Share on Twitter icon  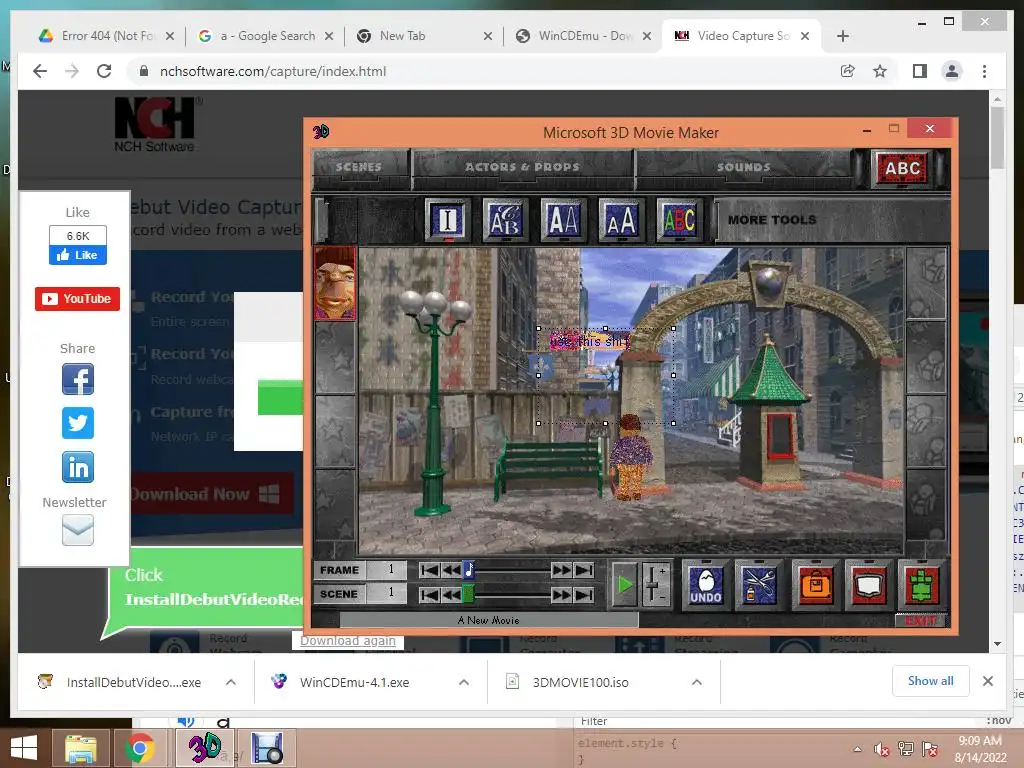coord(78,423)
